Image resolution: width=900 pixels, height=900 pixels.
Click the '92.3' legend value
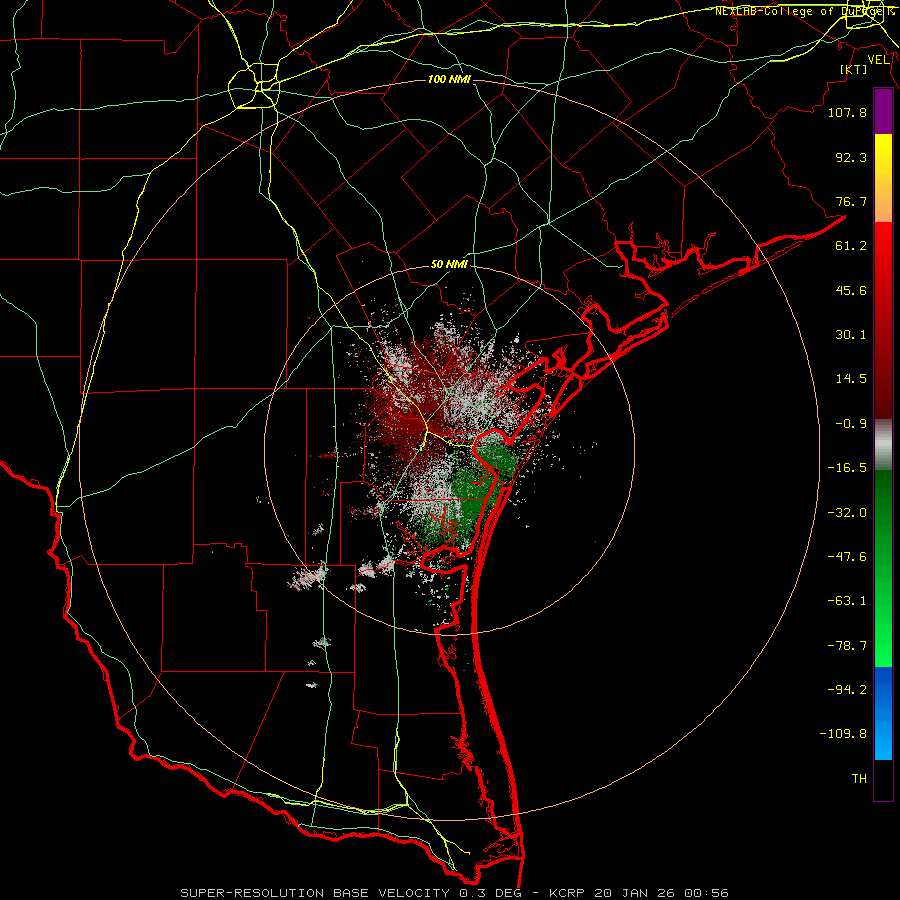click(x=851, y=157)
